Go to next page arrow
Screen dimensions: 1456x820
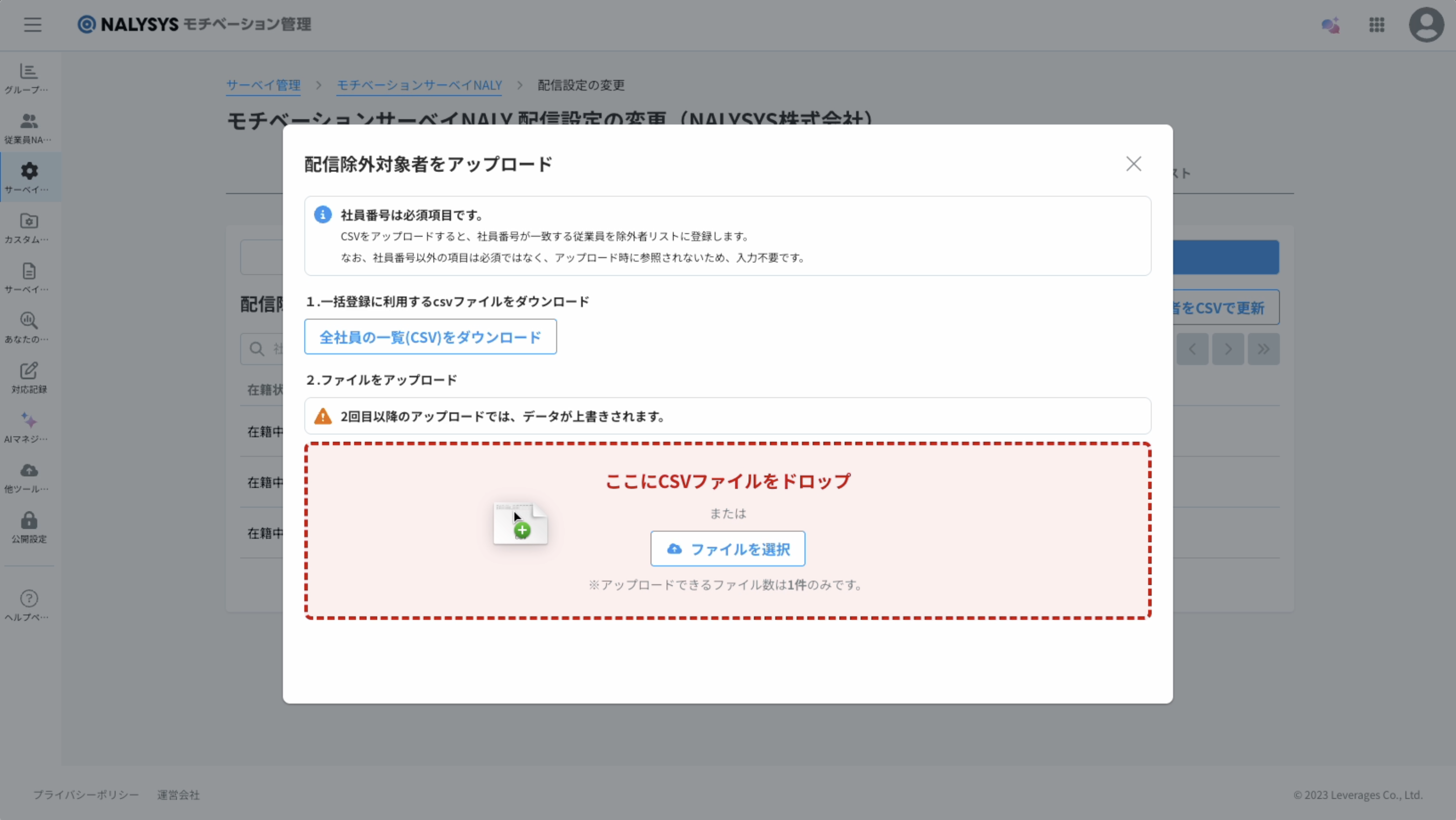point(1228,349)
